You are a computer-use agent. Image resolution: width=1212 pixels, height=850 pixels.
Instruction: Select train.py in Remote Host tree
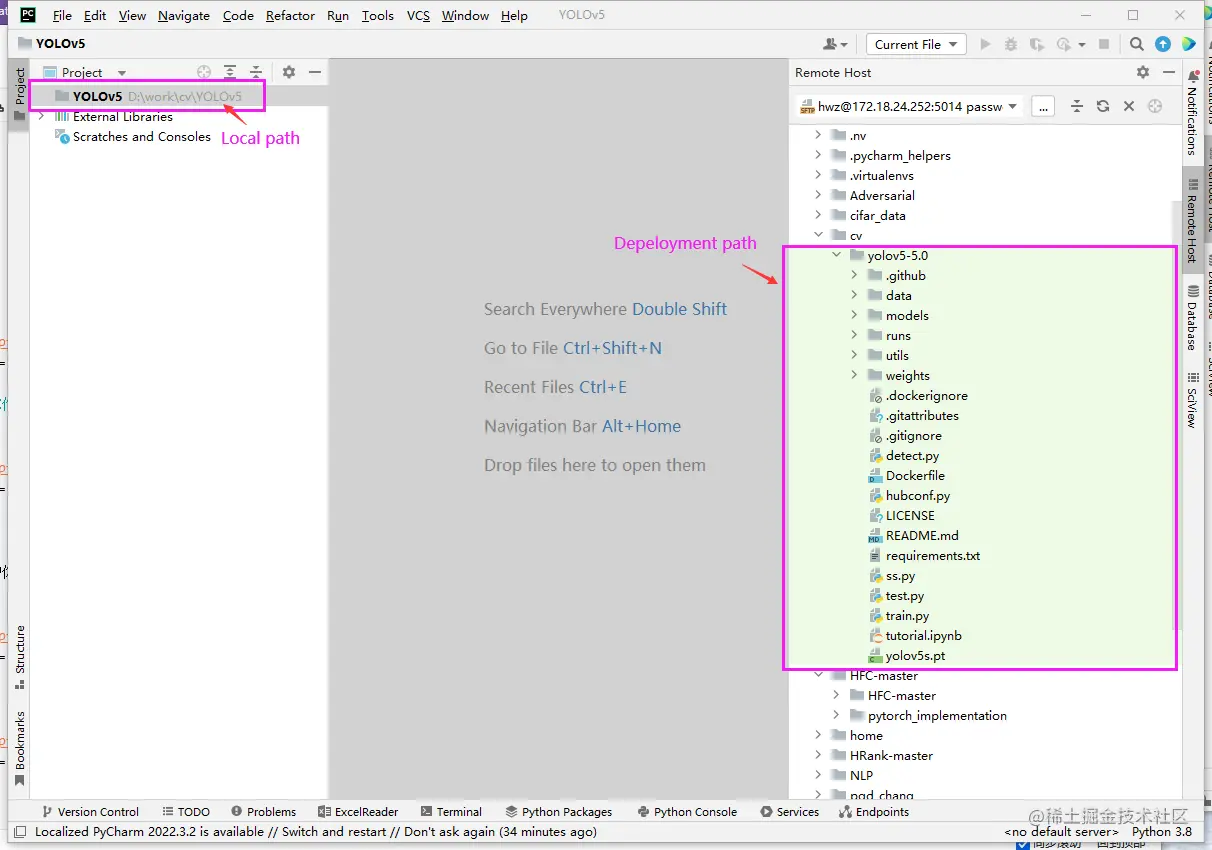click(898, 616)
